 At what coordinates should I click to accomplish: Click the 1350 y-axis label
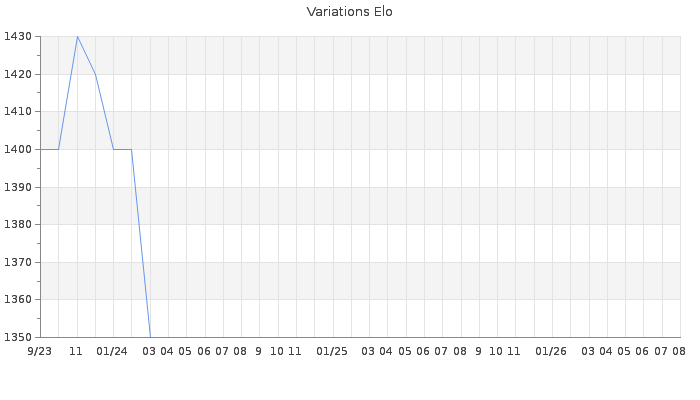18,338
